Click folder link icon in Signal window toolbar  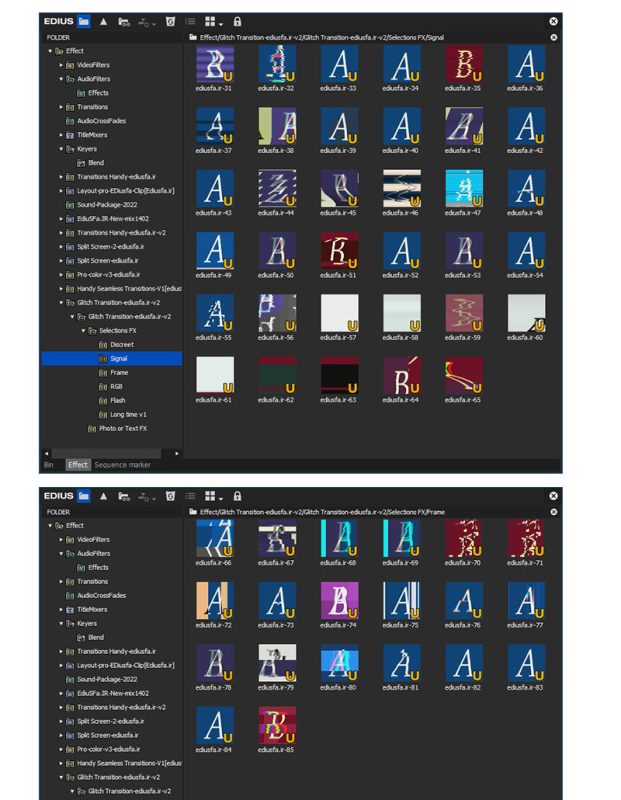(x=124, y=22)
